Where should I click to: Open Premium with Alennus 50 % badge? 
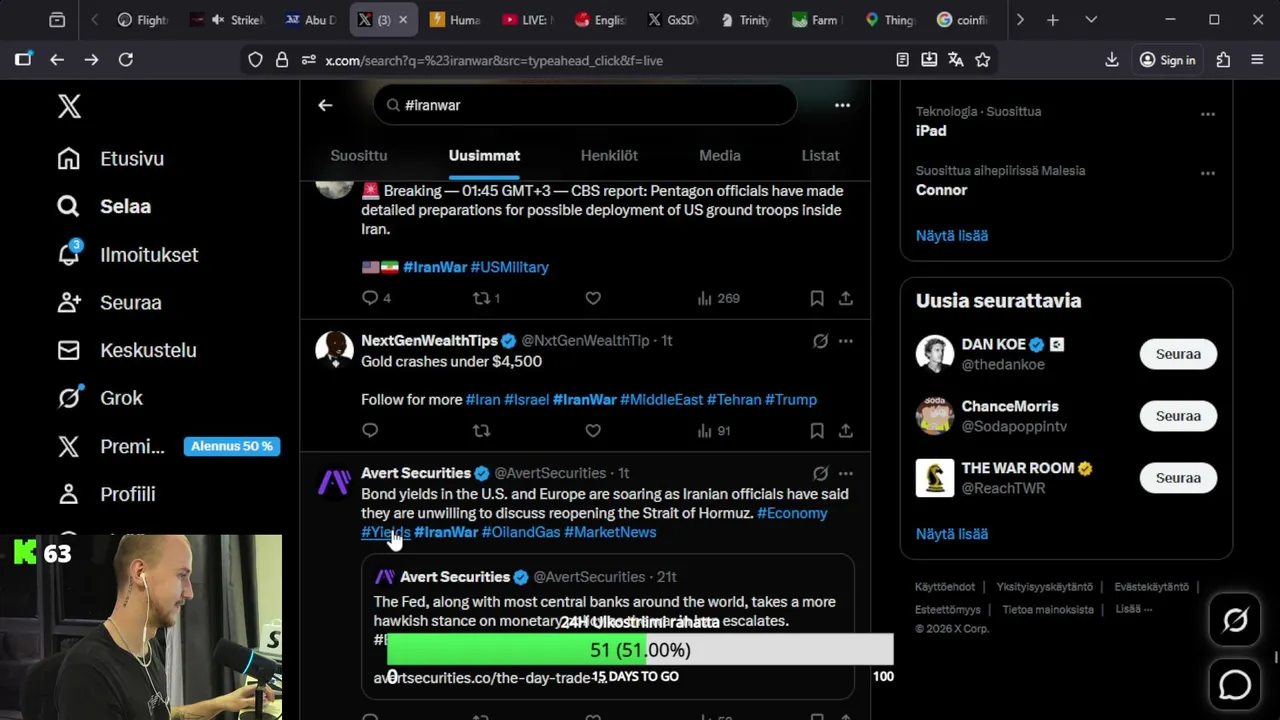(168, 446)
